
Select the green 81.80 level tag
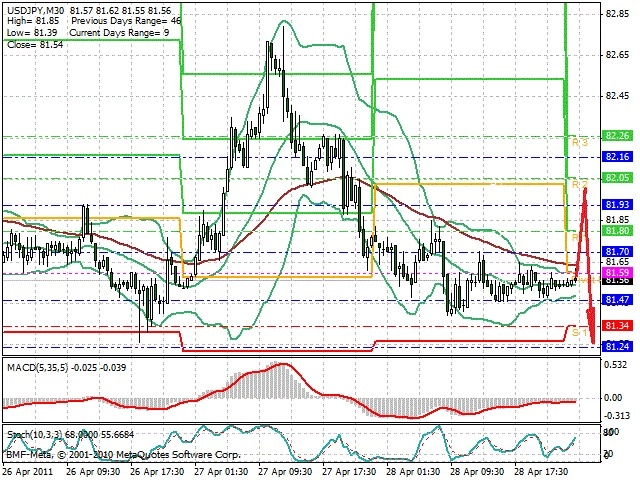(618, 231)
